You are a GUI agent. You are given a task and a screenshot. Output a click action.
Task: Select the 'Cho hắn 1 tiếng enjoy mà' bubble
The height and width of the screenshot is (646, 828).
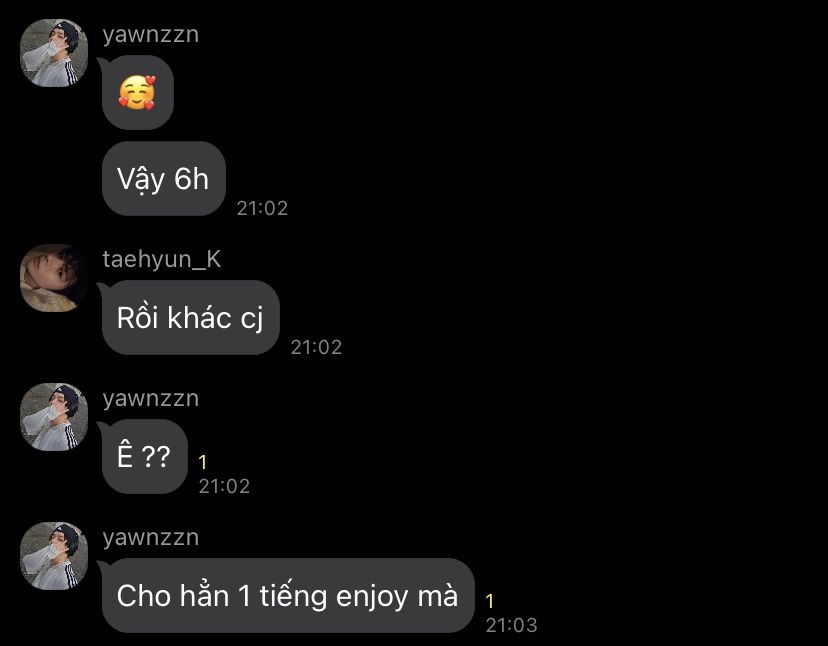pyautogui.click(x=288, y=595)
